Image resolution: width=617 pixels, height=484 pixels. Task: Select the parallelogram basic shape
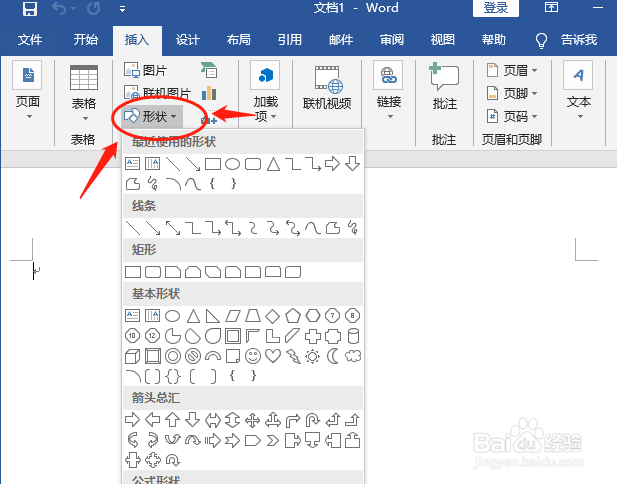[233, 316]
